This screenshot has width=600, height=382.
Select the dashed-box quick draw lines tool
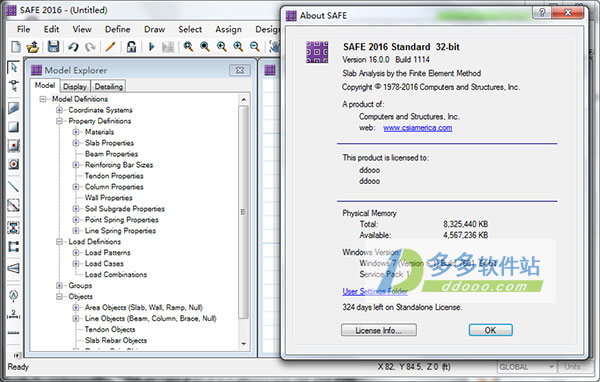(x=14, y=206)
